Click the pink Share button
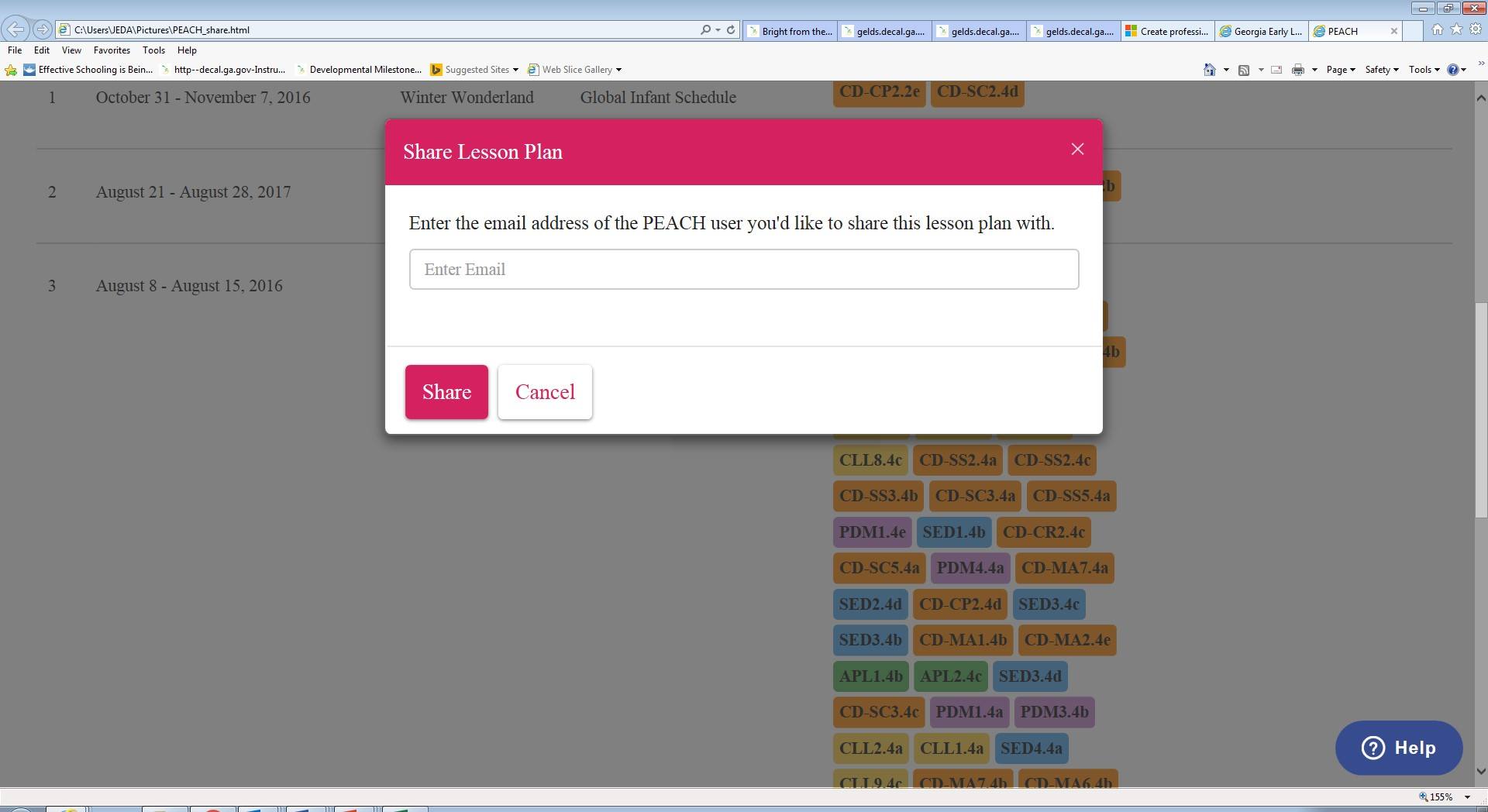The image size is (1488, 812). [x=446, y=392]
